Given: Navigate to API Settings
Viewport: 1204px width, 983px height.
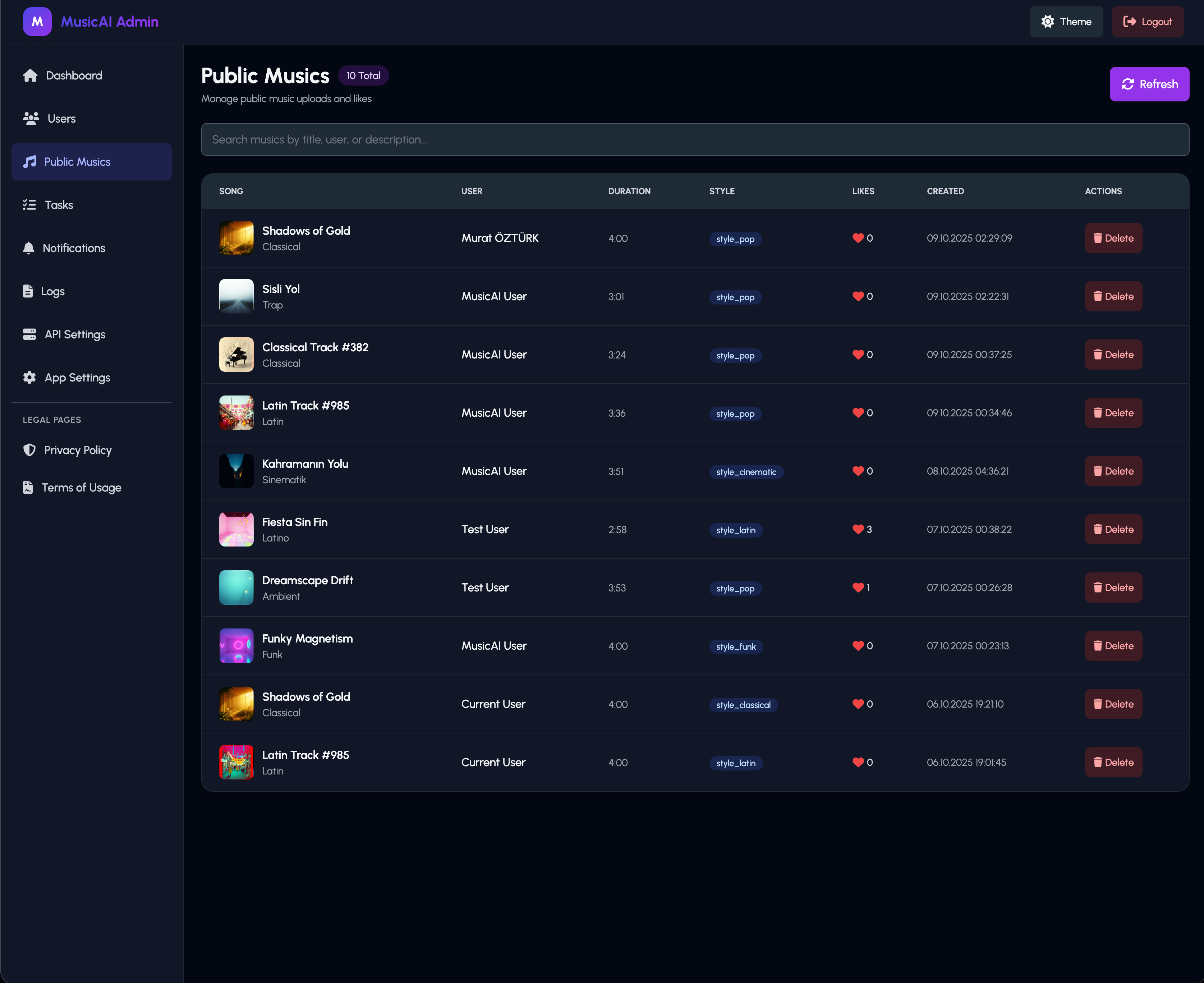Looking at the screenshot, I should click(x=92, y=334).
